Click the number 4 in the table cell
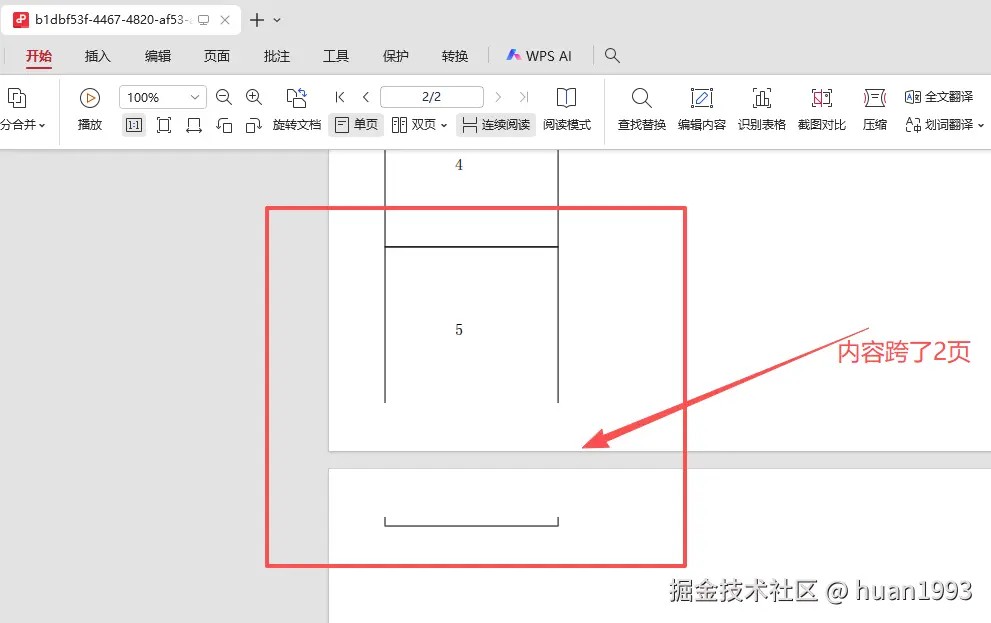This screenshot has width=991, height=623. (459, 165)
